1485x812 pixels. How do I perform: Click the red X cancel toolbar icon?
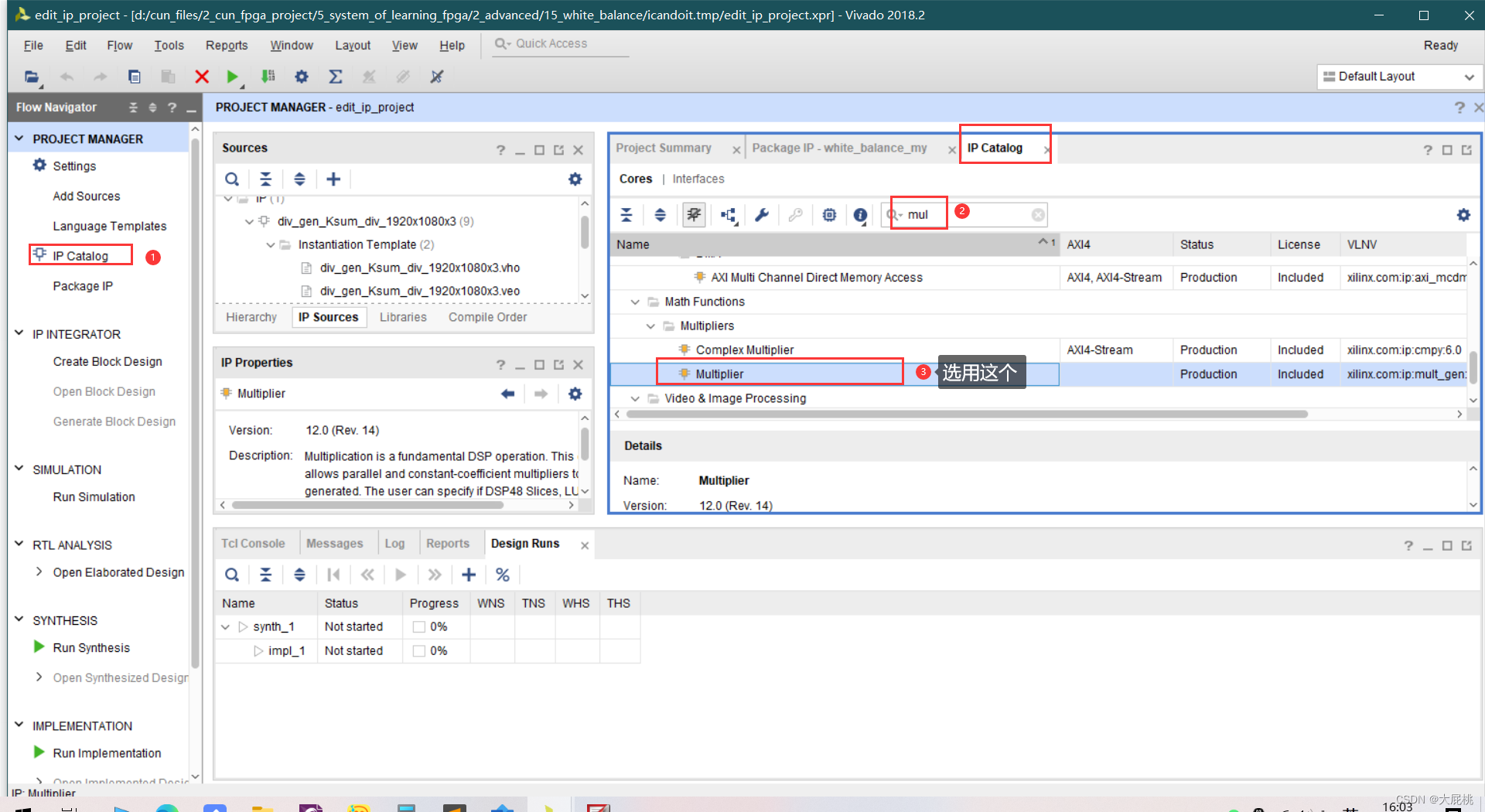202,77
